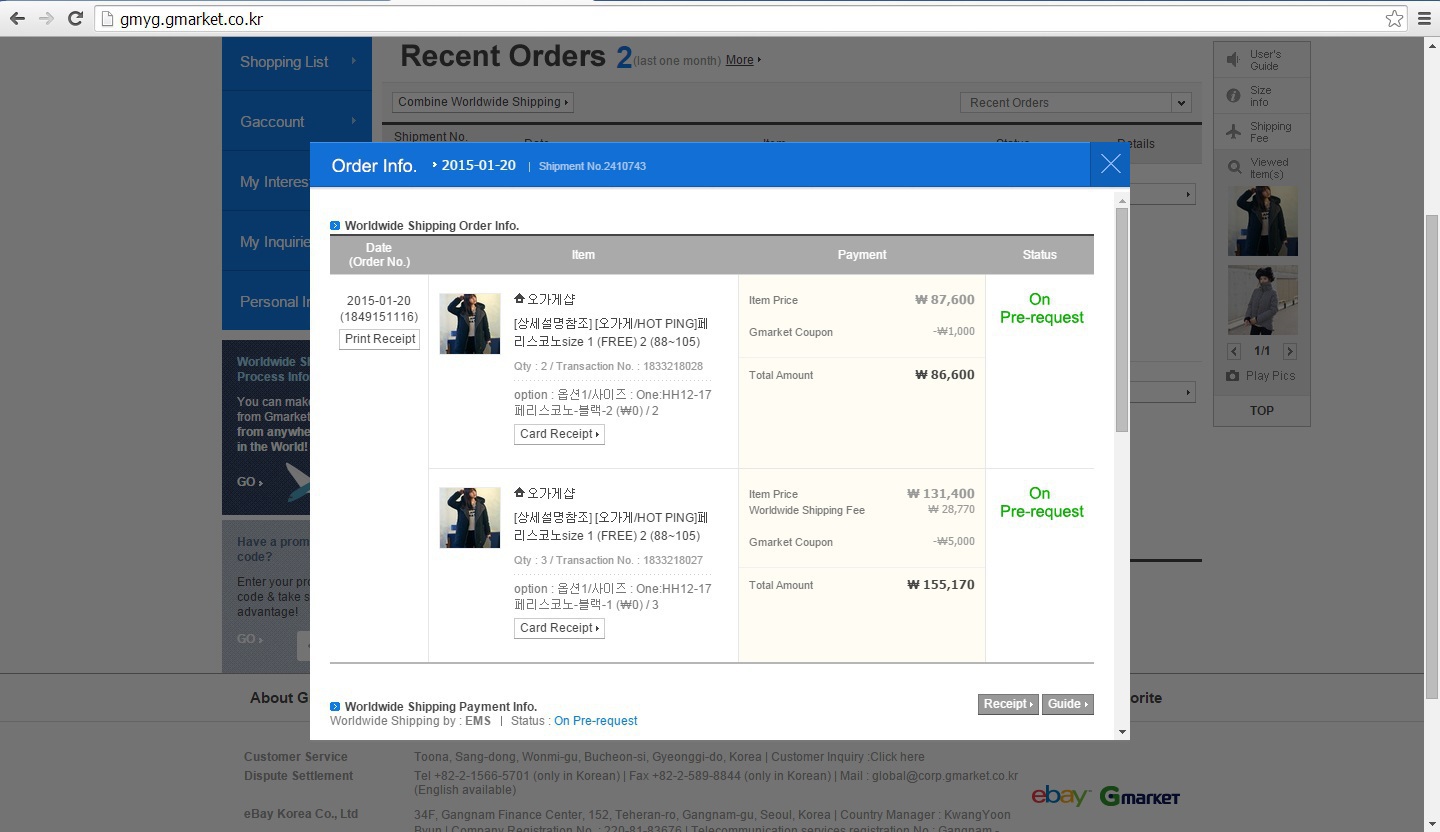Bookmark this page with the star icon
Viewport: 1440px width, 832px height.
tap(1394, 19)
